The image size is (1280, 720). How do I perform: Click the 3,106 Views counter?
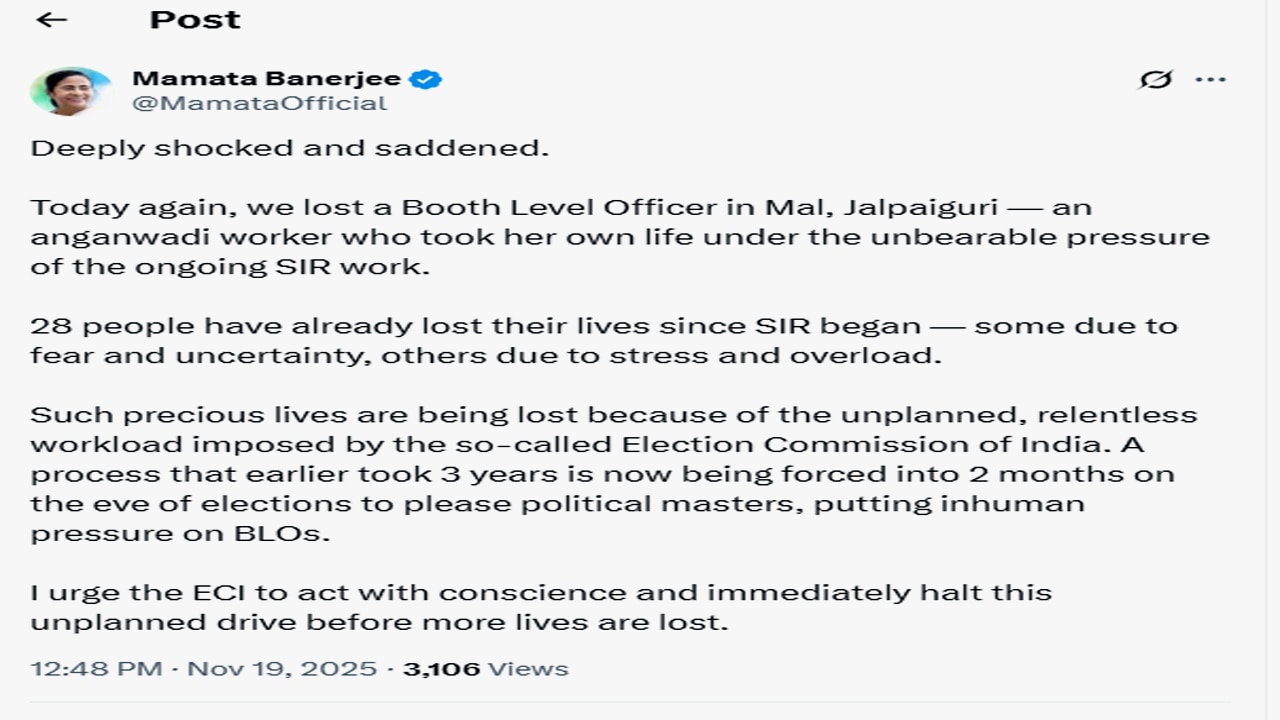[x=485, y=668]
